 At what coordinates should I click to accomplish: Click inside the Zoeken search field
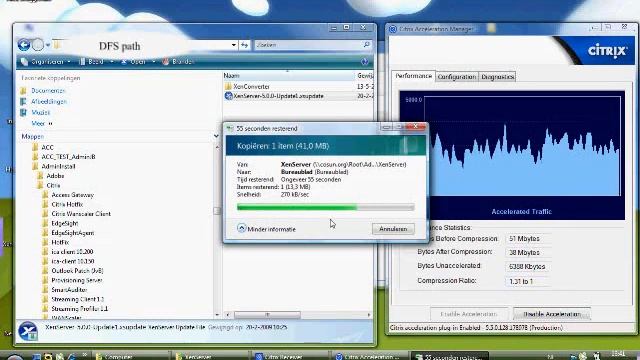pyautogui.click(x=308, y=45)
